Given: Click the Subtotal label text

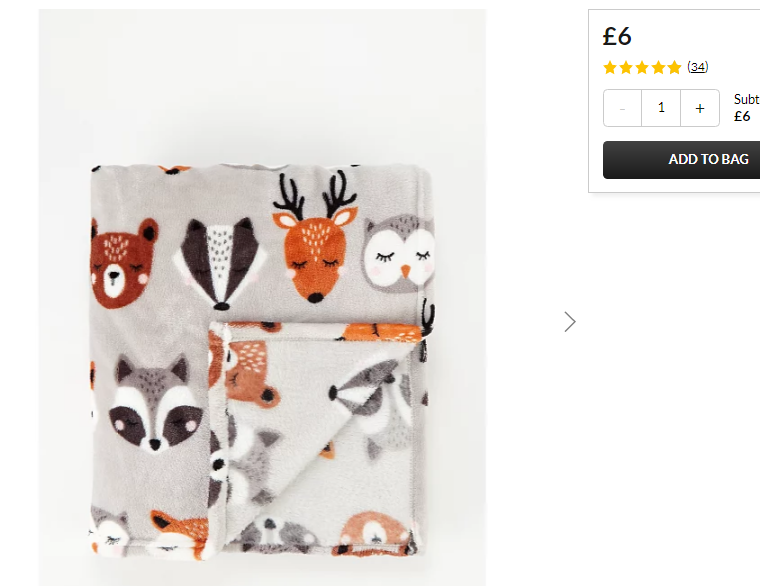Looking at the screenshot, I should 746,99.
